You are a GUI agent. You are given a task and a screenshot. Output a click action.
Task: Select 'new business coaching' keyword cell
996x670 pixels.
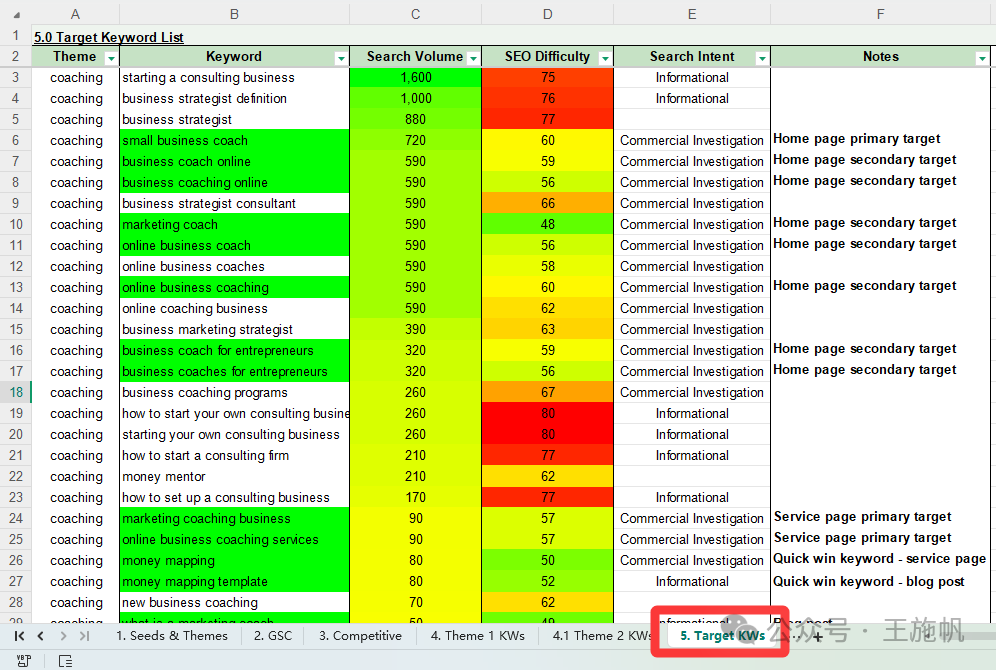click(234, 602)
